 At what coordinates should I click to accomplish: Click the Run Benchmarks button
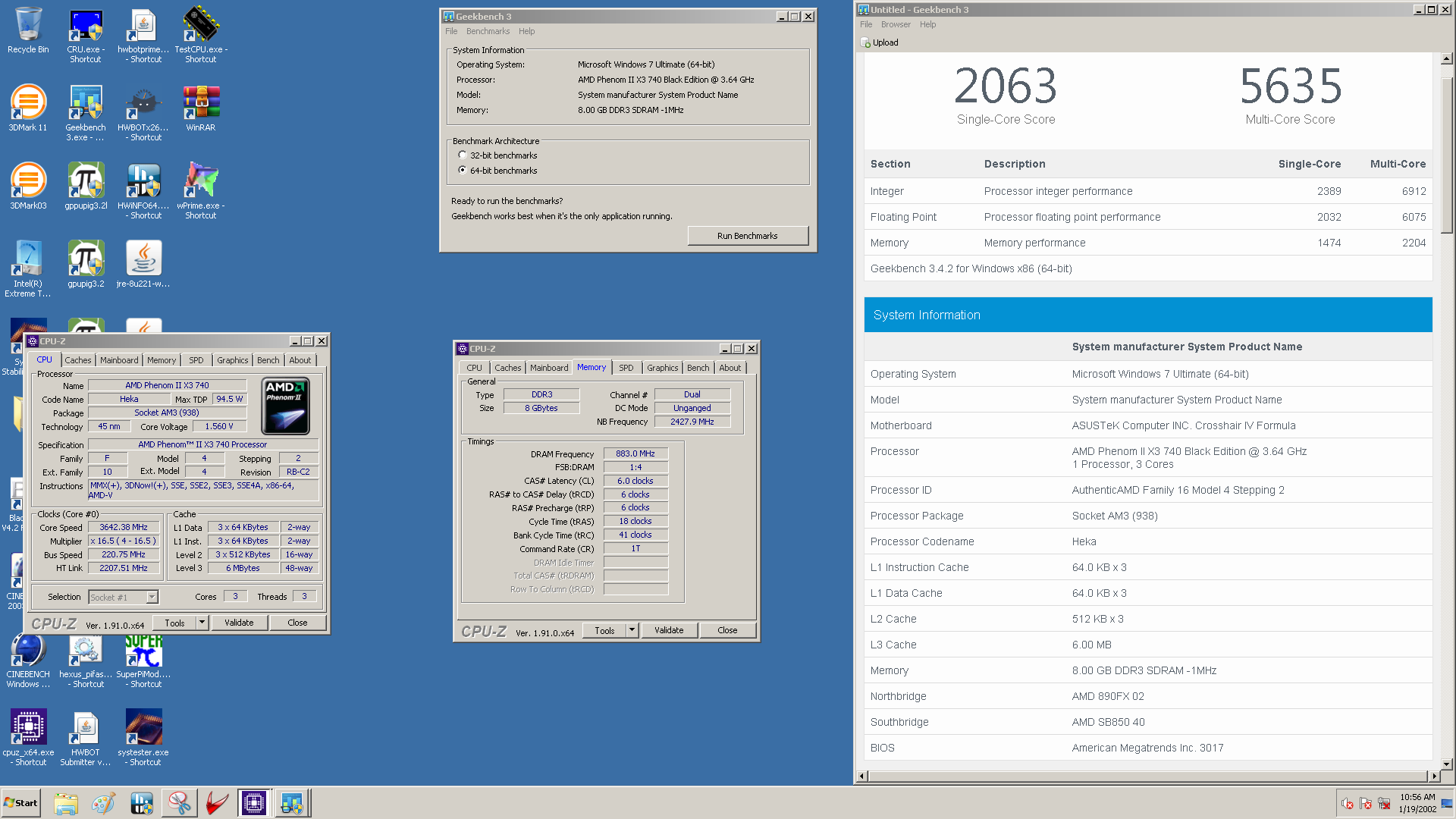pos(747,236)
